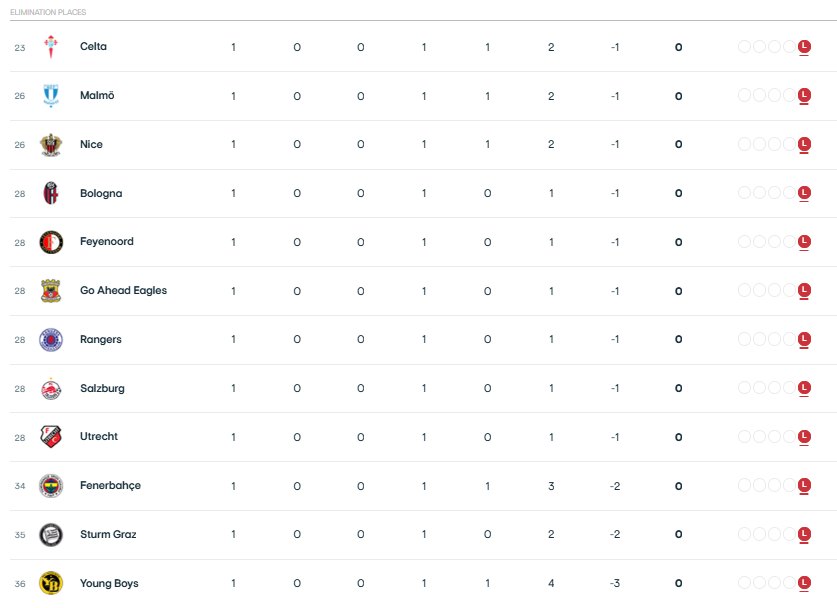The image size is (837, 608).
Task: Click Fenerbahçe's red loss form badge
Action: [804, 485]
